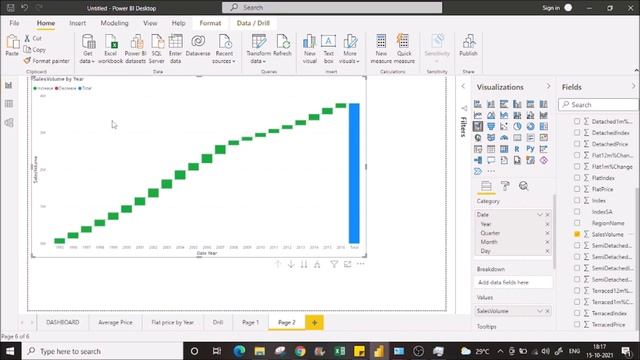The height and width of the screenshot is (360, 640).
Task: Switch to Data view in left sidebar
Action: click(9, 104)
